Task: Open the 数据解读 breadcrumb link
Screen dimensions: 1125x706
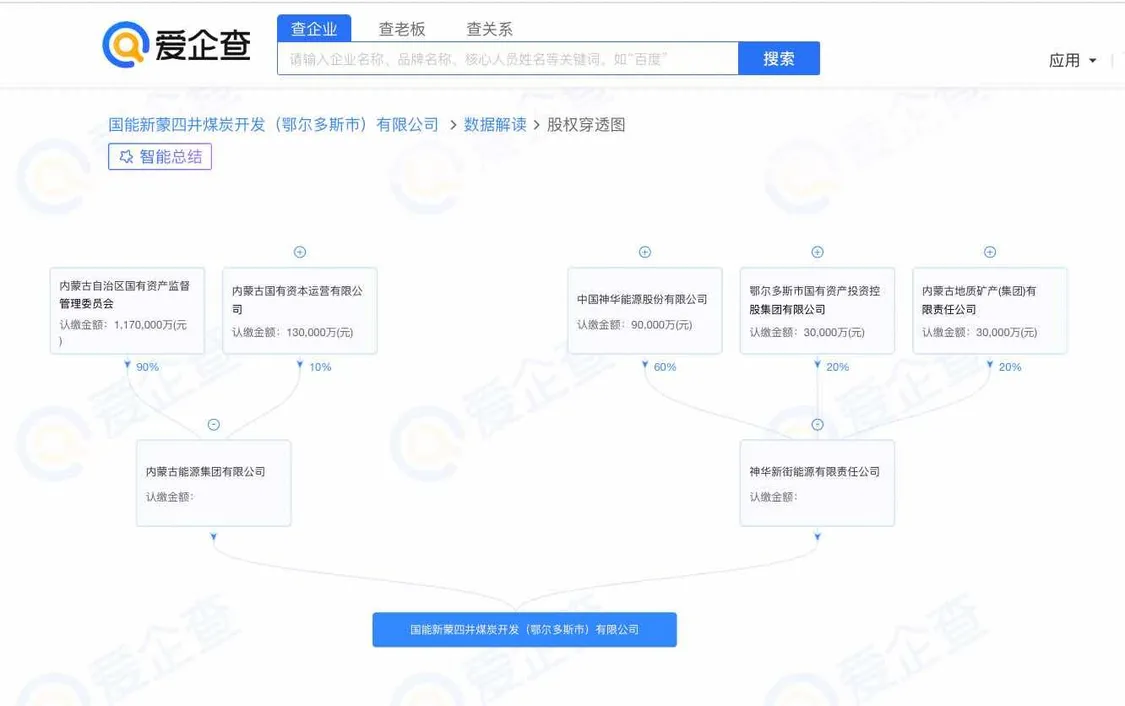Action: [x=496, y=124]
